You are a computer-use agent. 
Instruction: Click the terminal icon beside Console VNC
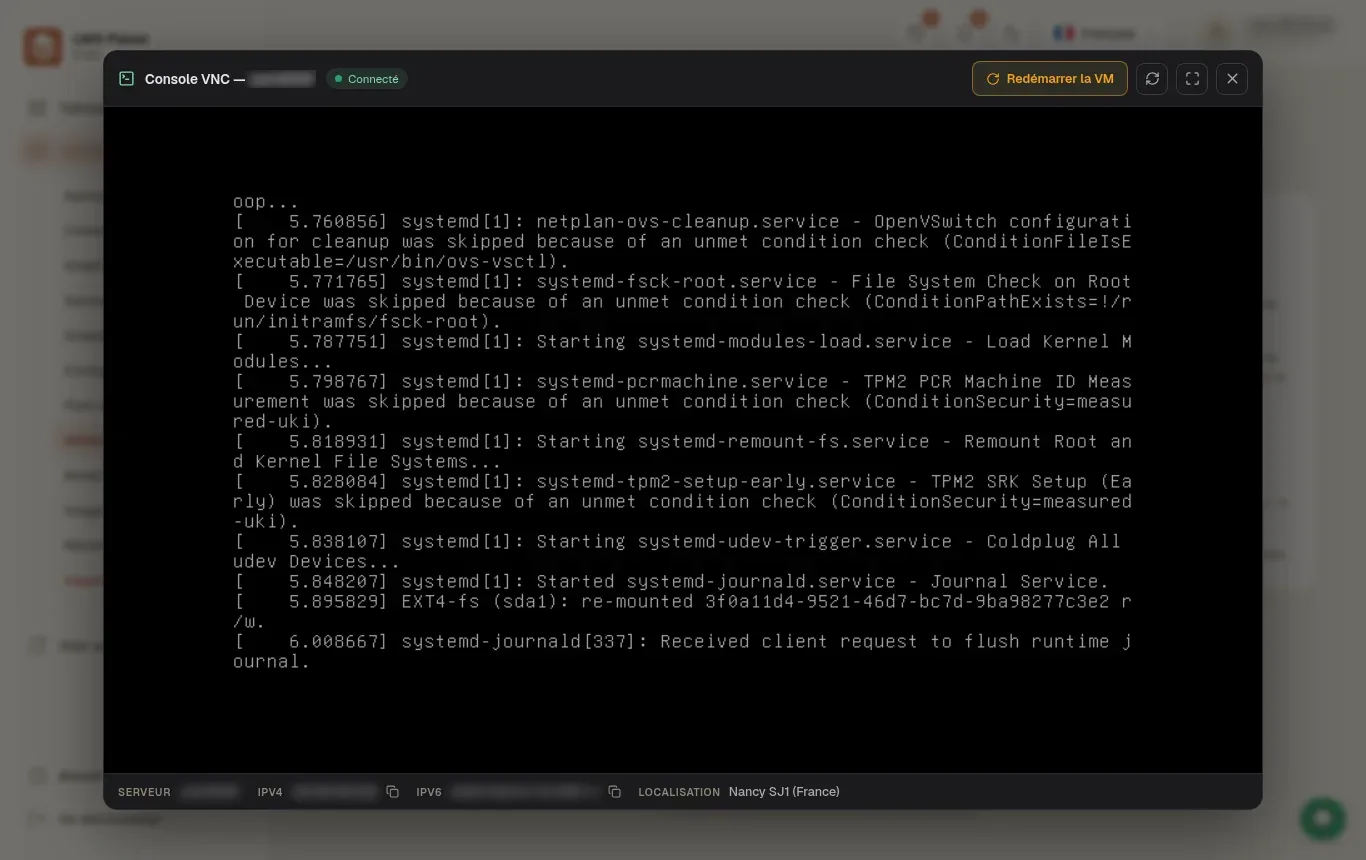127,79
